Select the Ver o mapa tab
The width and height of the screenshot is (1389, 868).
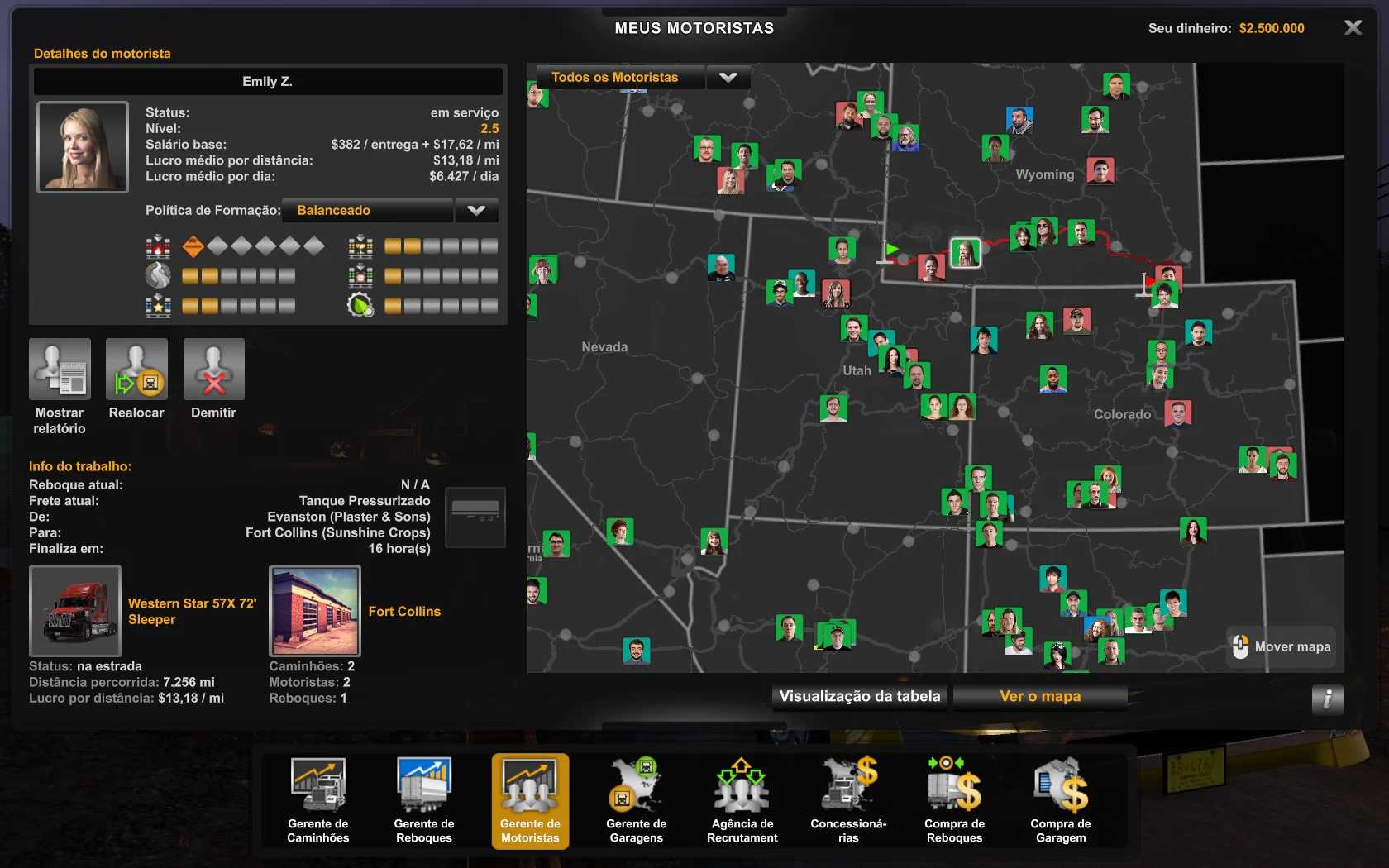(x=1039, y=696)
